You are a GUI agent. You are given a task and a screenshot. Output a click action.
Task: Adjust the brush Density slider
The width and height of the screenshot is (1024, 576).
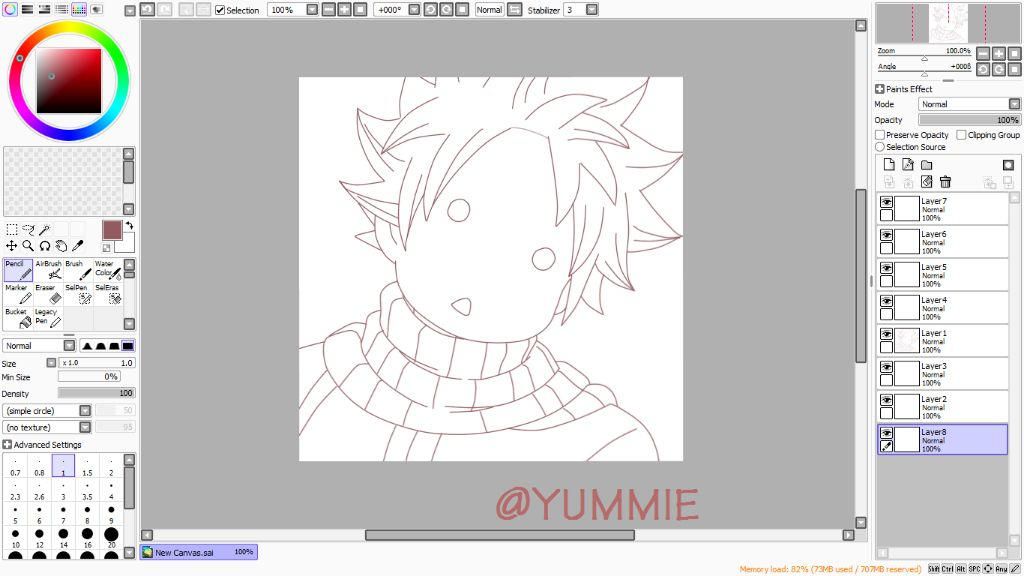(x=96, y=393)
